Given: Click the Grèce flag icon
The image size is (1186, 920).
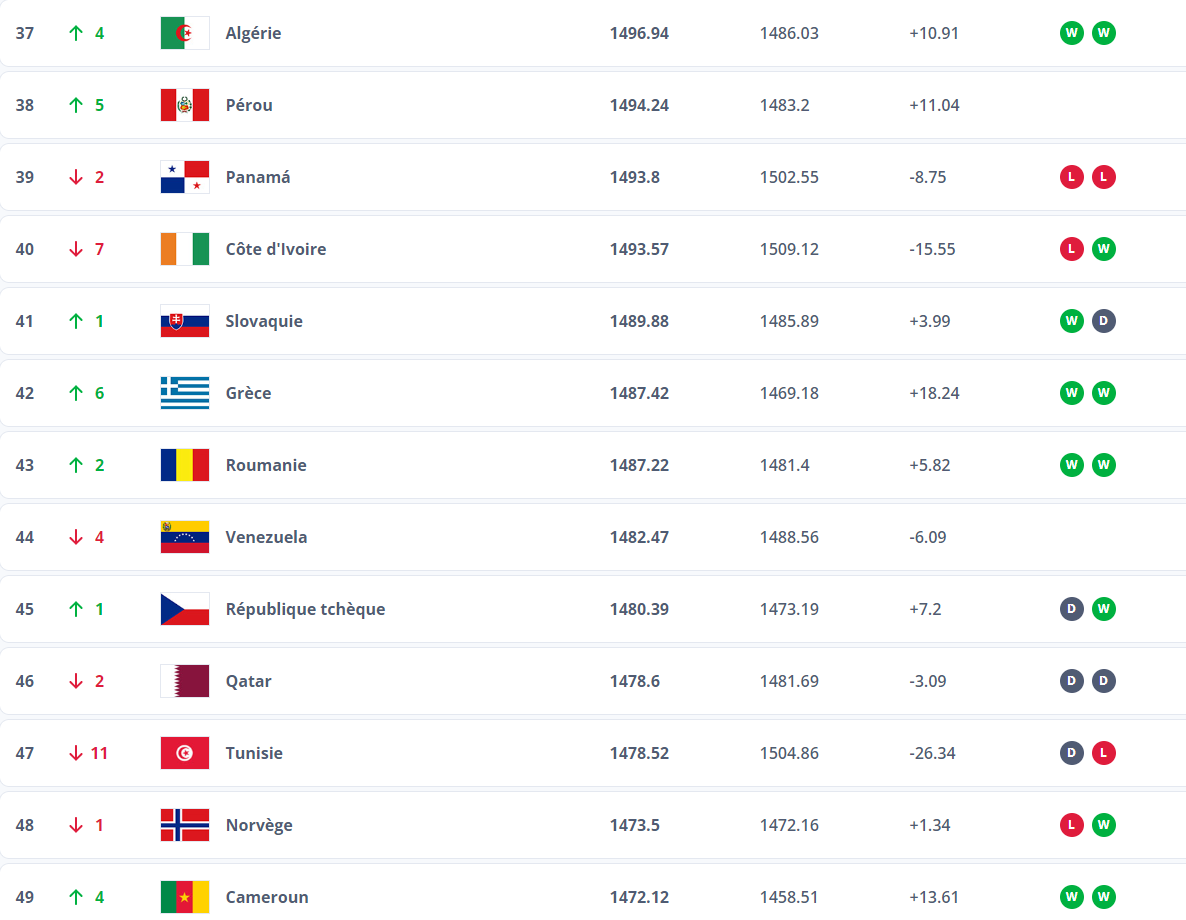Looking at the screenshot, I should pyautogui.click(x=185, y=393).
